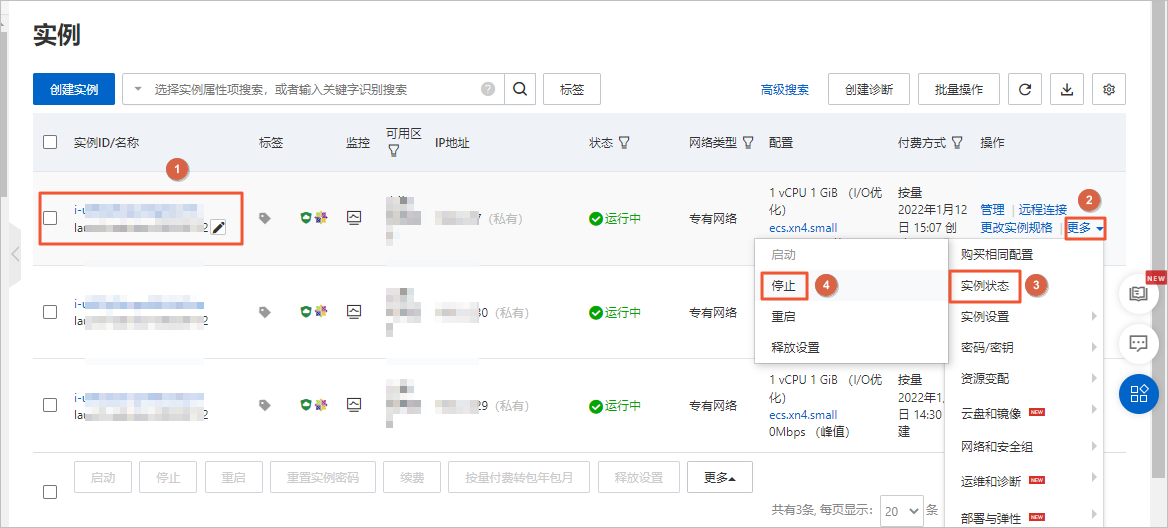Click the OS logo icon in IP ending 30 row
Screen dimensions: 1168x528
click(x=320, y=311)
